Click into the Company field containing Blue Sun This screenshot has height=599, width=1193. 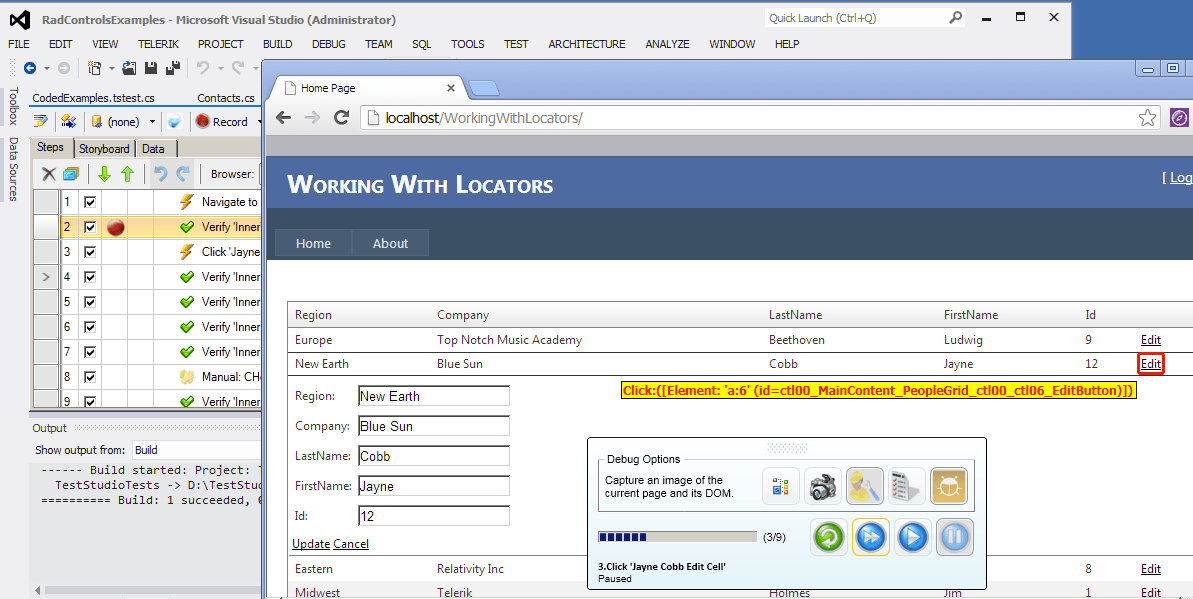434,426
